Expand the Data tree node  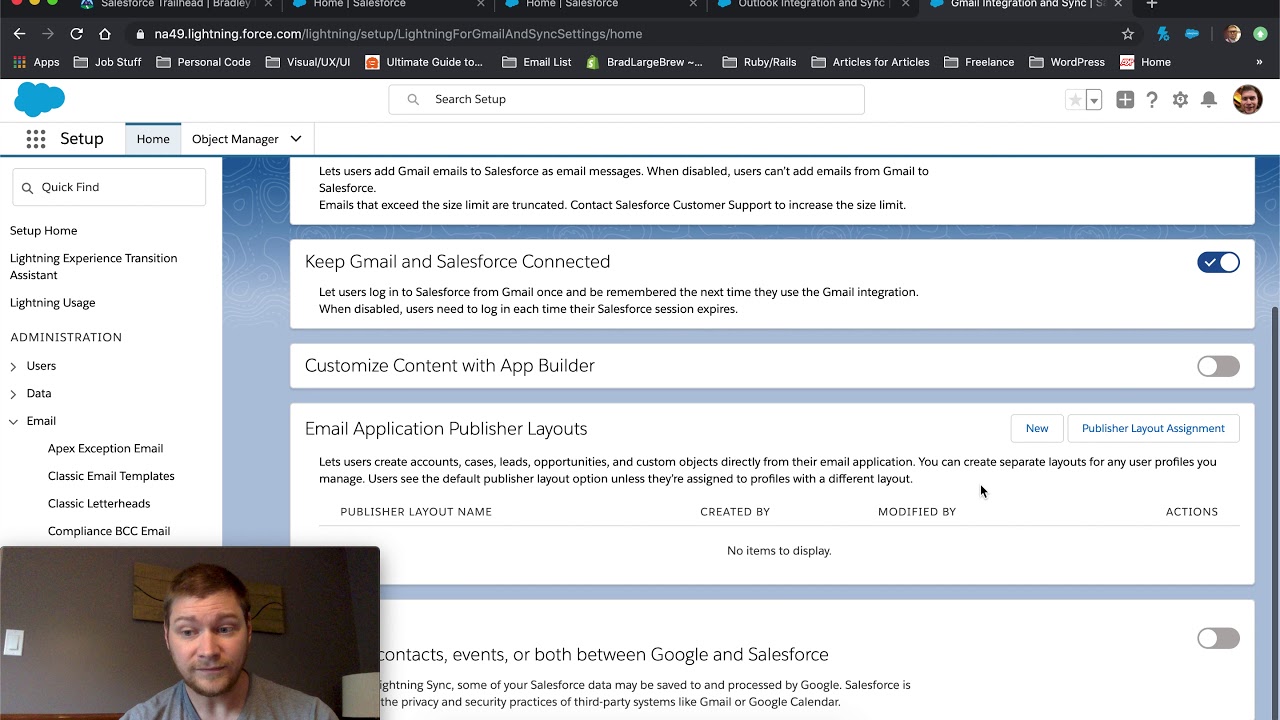13,394
